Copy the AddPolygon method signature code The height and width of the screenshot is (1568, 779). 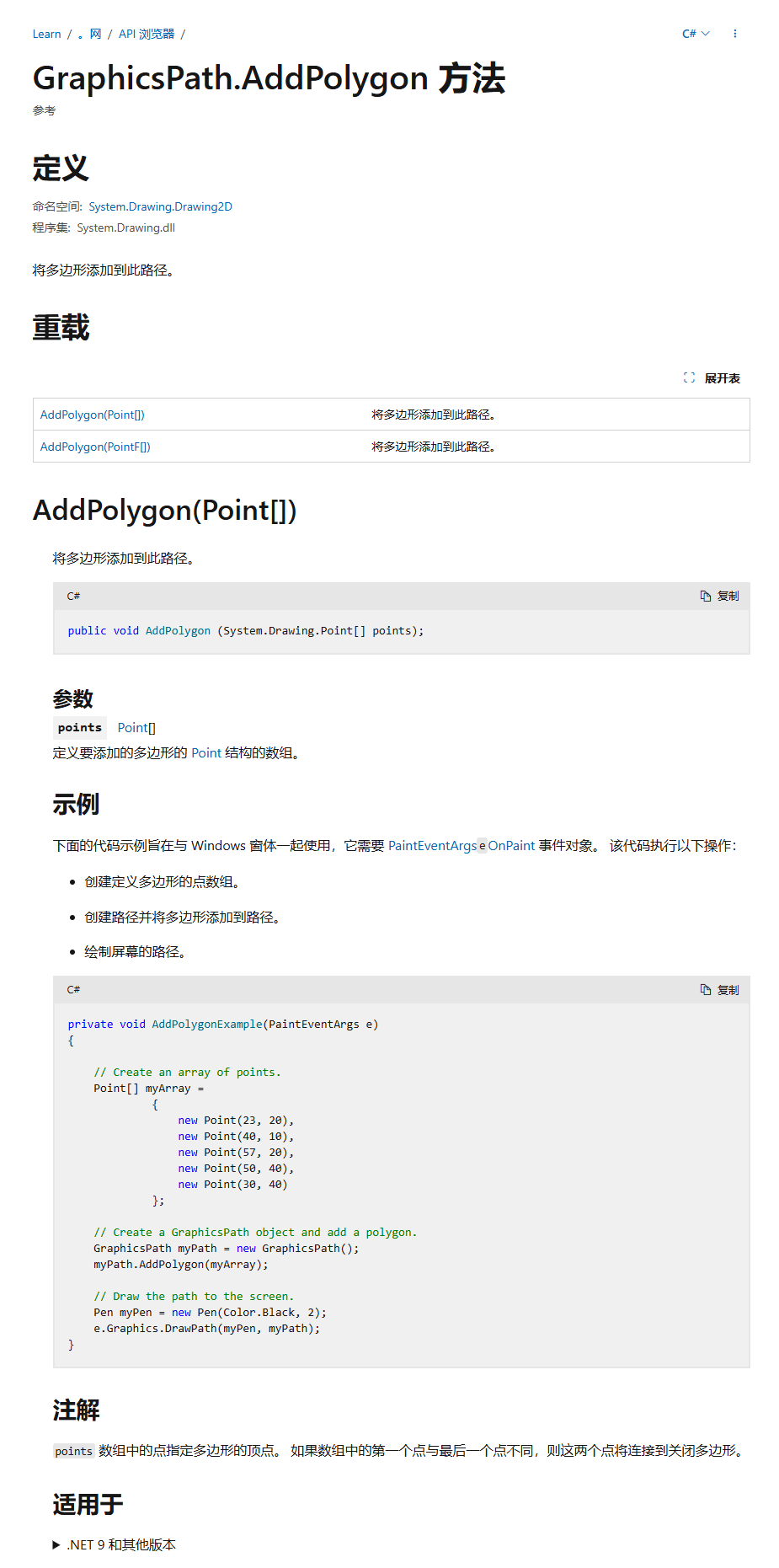[719, 597]
